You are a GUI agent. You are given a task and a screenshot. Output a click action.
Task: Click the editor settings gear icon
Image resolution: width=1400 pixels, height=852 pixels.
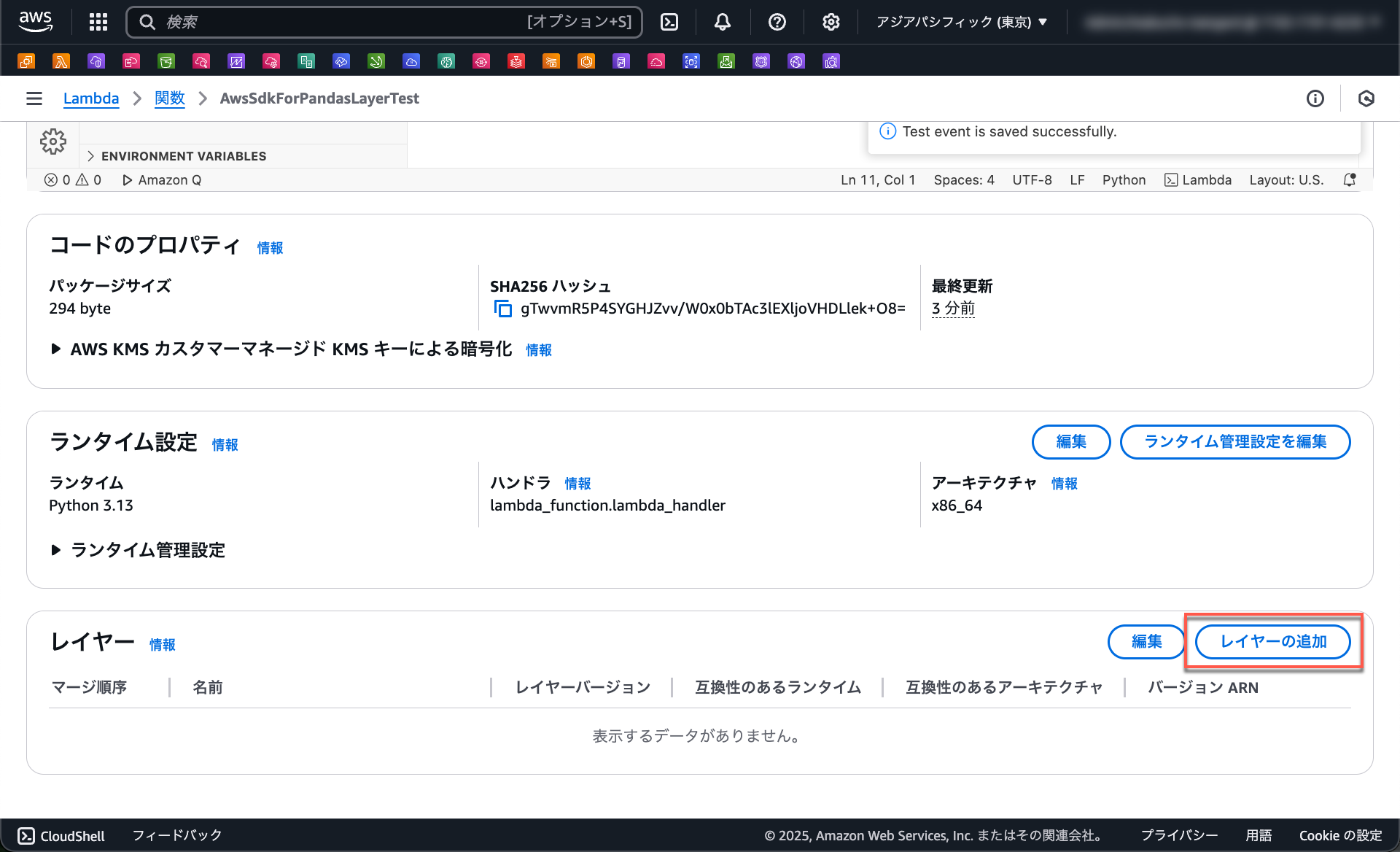coord(52,142)
